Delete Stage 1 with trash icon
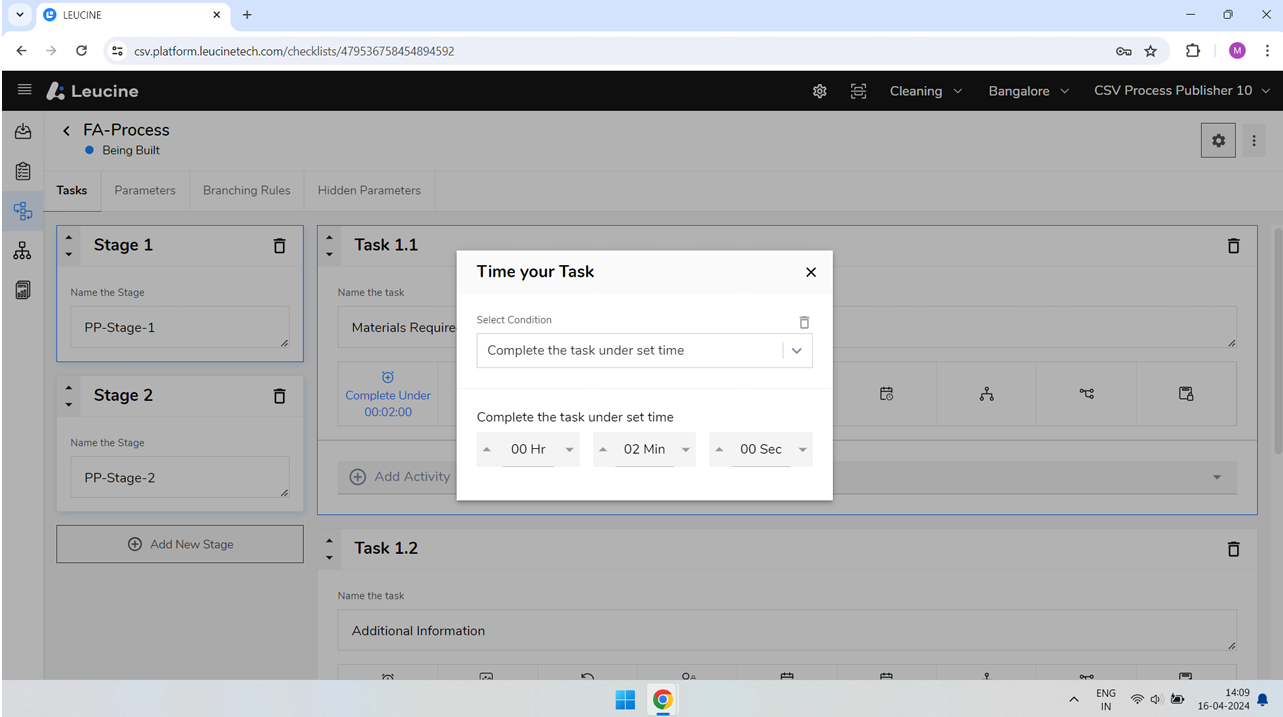1283x717 pixels. (x=280, y=245)
